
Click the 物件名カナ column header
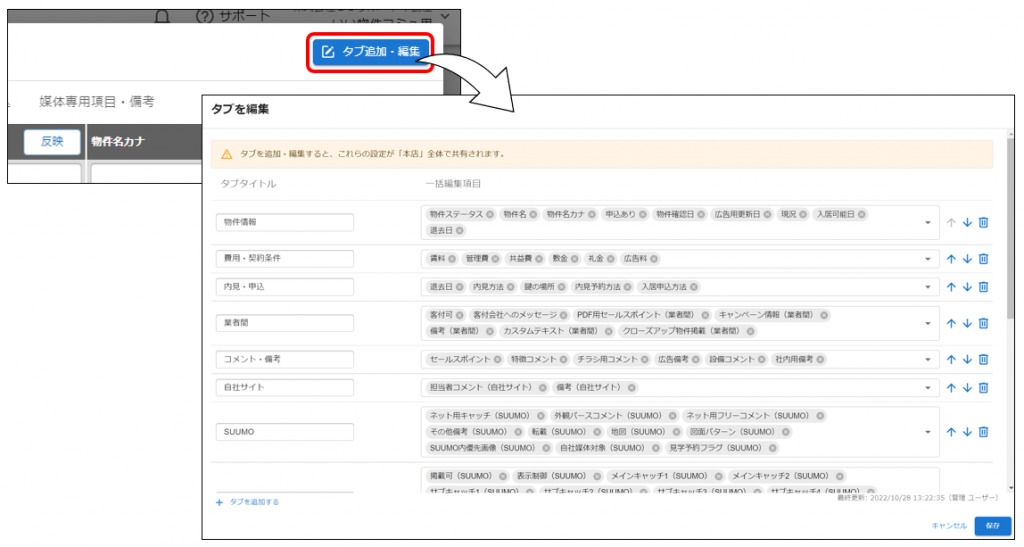[118, 141]
